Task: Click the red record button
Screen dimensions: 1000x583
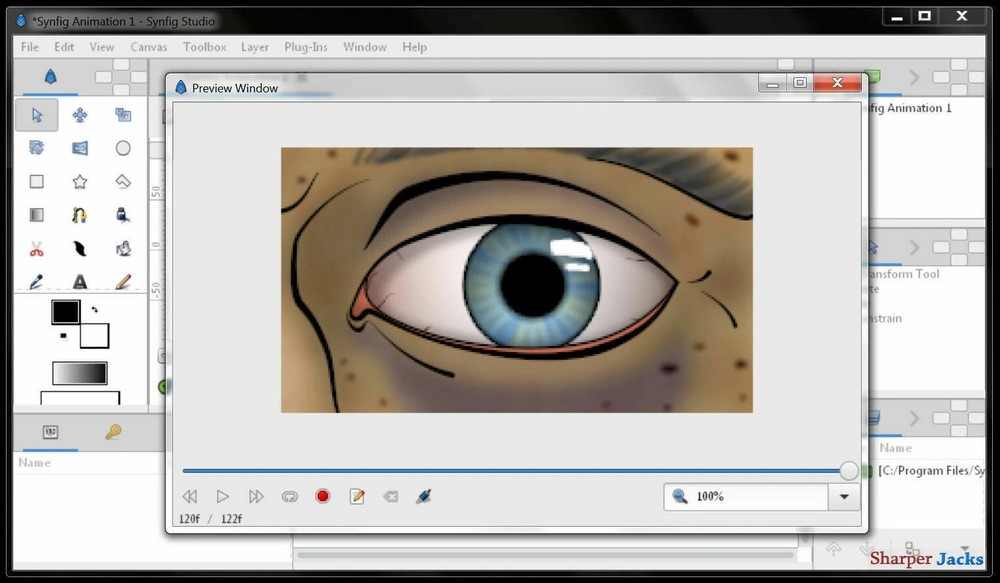Action: 323,496
